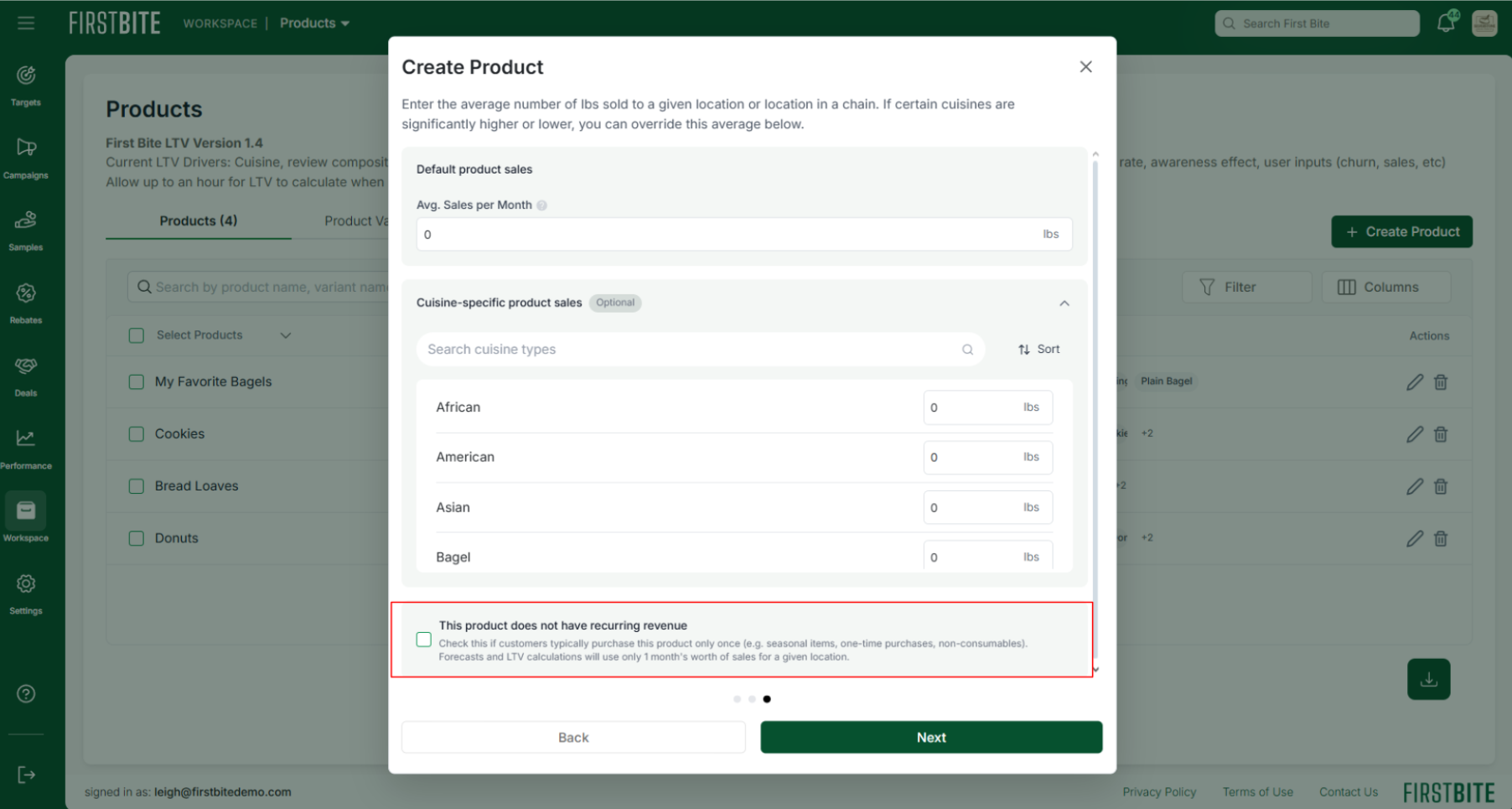Open the Rebates sidebar icon
1512x809 pixels.
click(26, 293)
